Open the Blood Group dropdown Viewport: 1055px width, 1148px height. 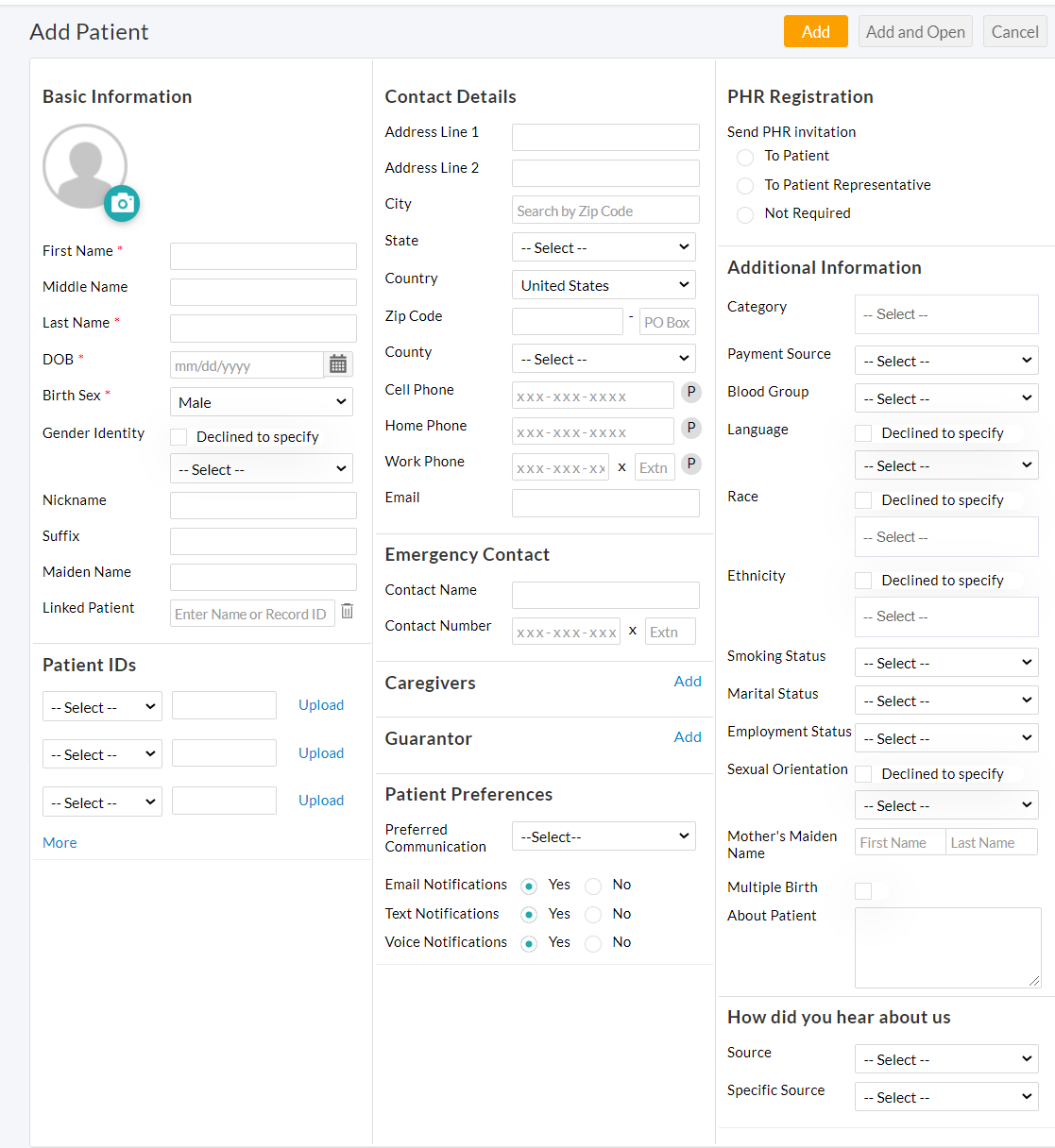click(945, 398)
